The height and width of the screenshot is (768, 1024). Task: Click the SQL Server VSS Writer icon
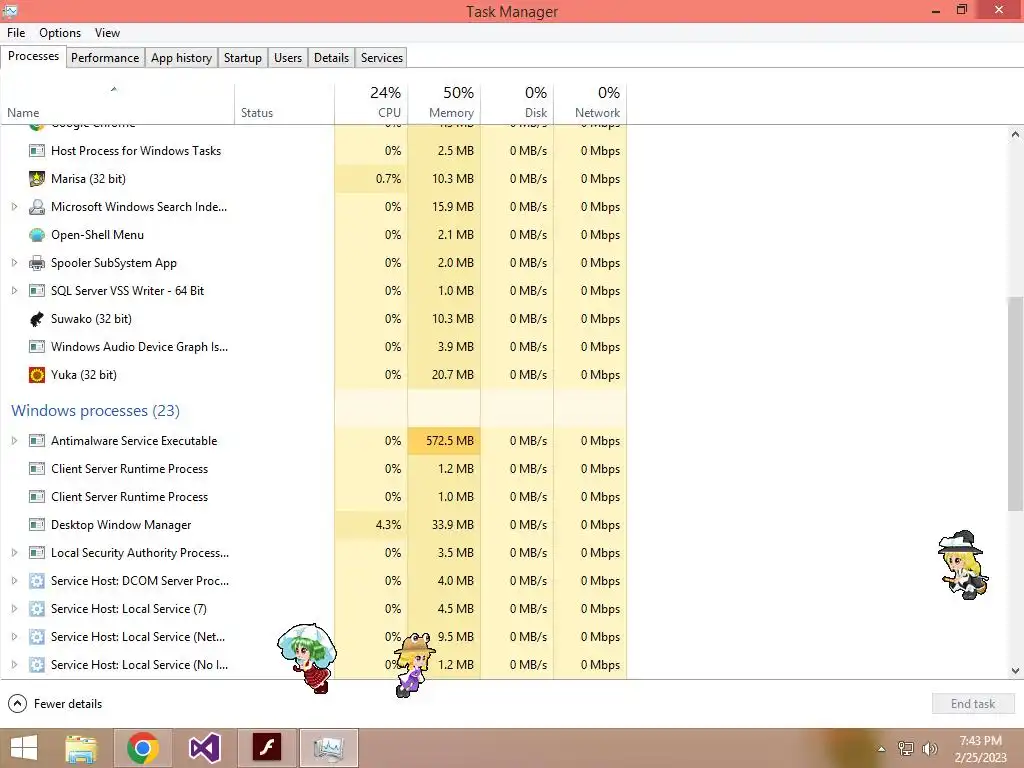click(x=37, y=291)
